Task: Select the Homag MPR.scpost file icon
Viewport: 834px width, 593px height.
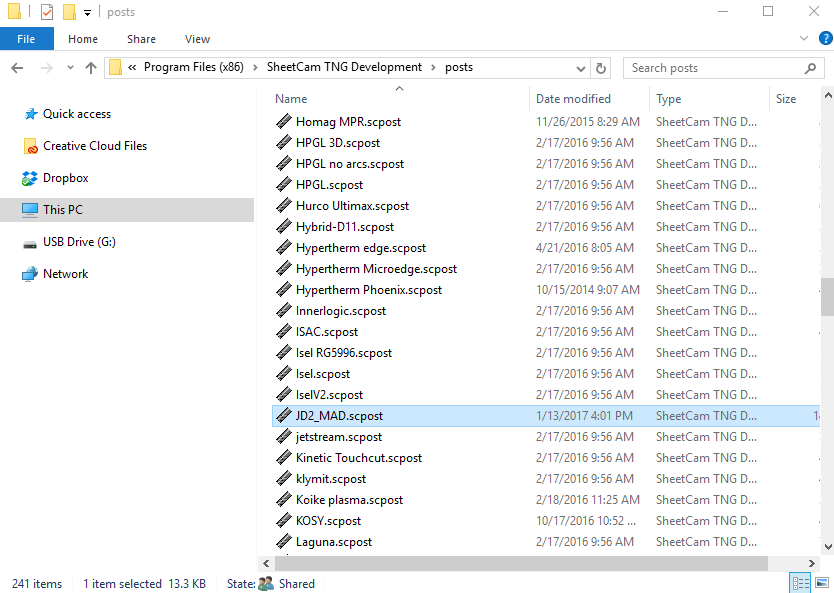Action: (284, 121)
